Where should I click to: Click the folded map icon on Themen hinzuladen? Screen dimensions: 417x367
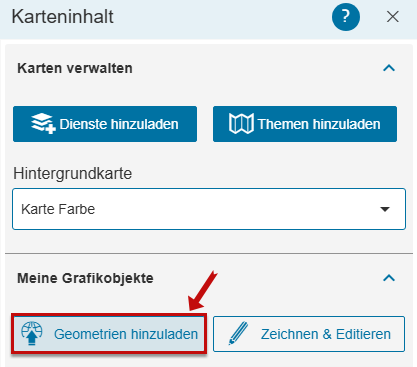pos(241,124)
